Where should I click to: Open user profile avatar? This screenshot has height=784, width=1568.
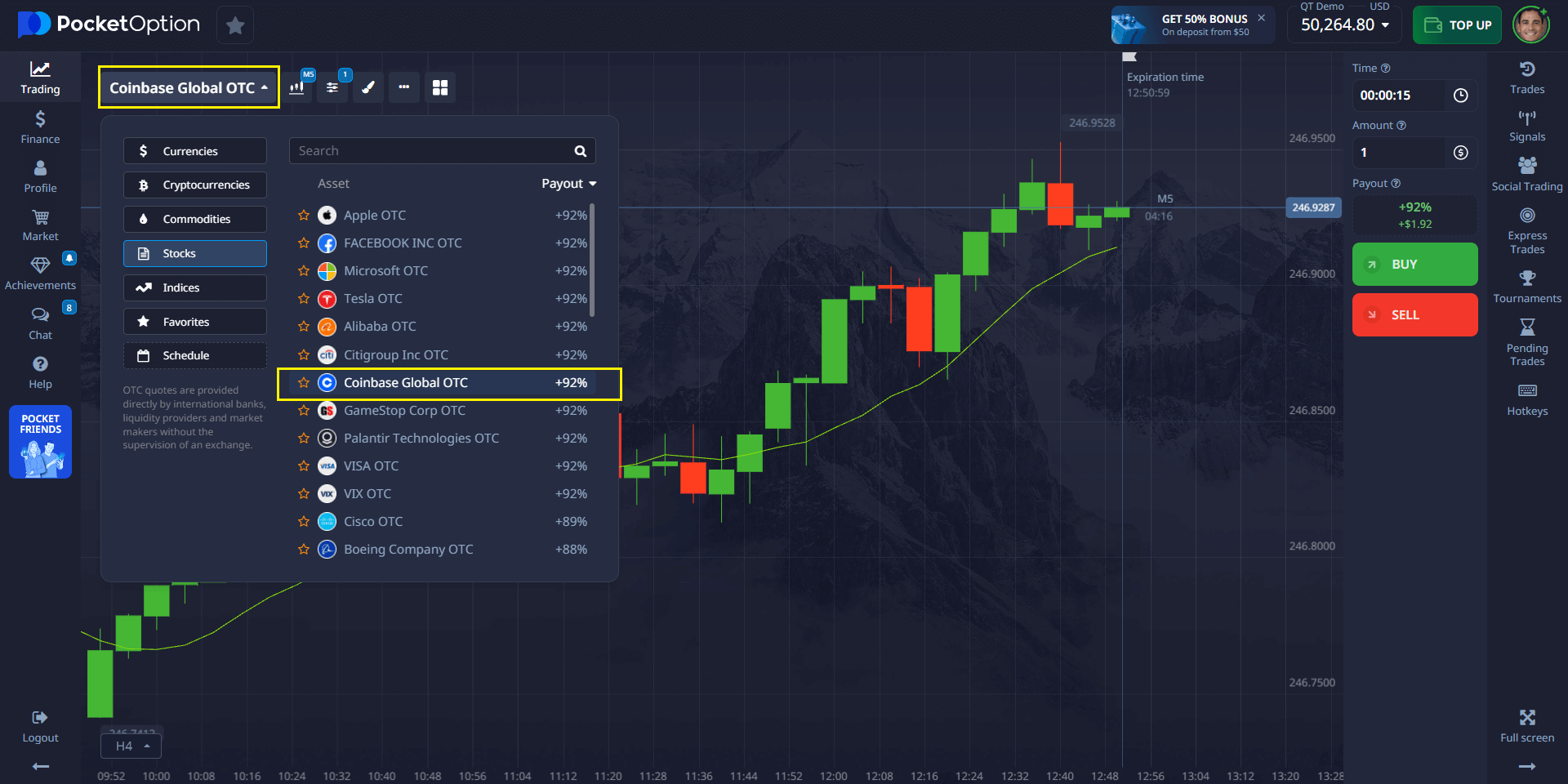click(1531, 24)
